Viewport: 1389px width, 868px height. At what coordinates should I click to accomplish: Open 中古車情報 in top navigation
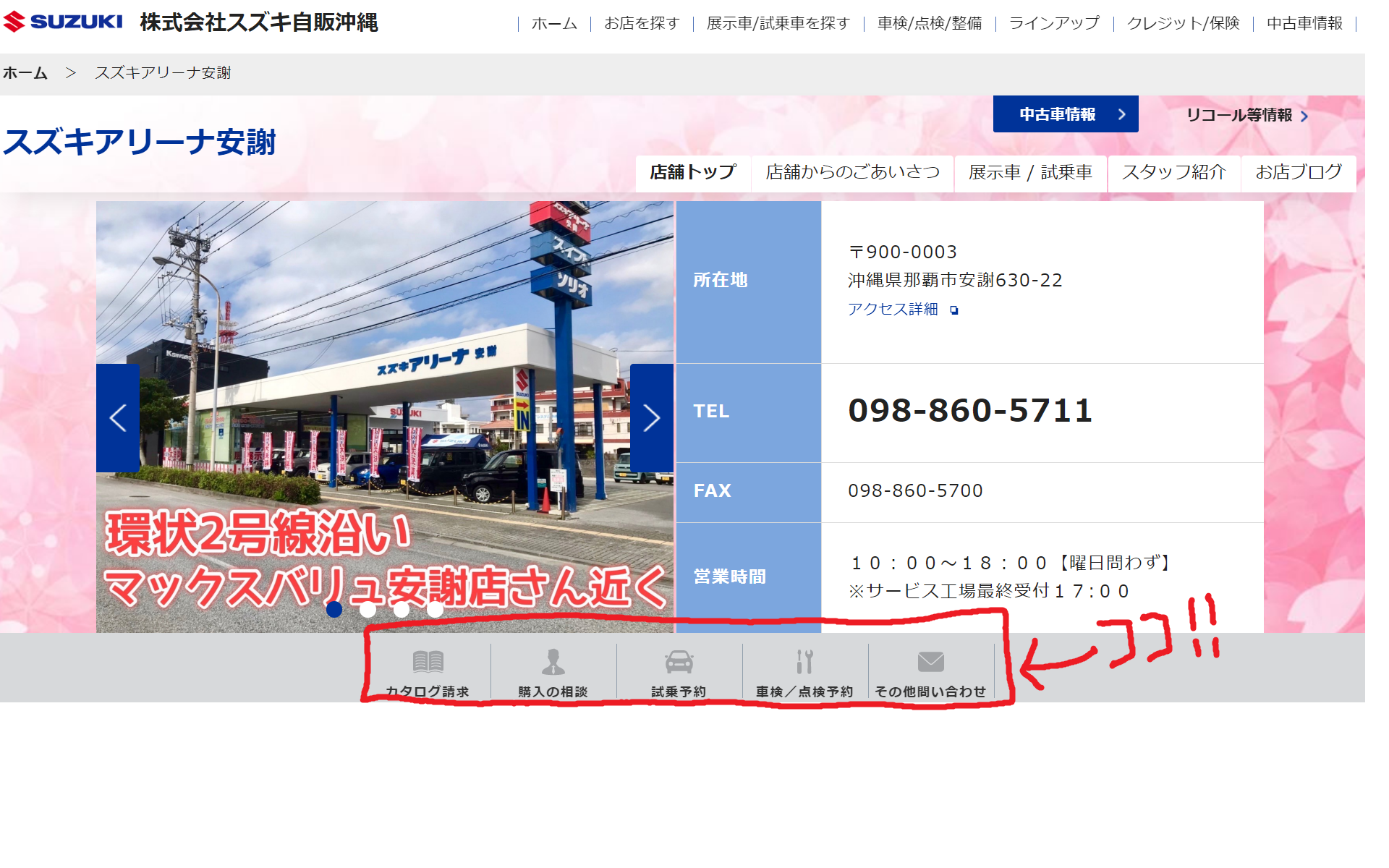pyautogui.click(x=1304, y=23)
